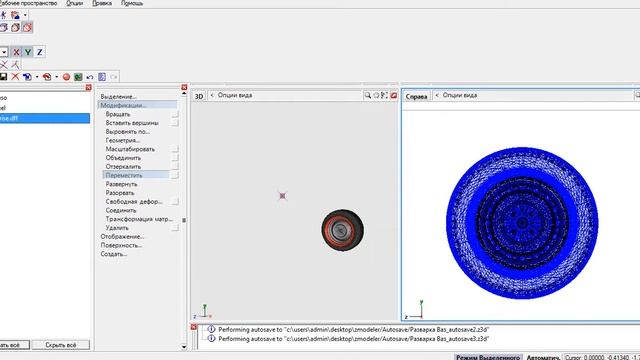Select the middle orange selection-mode icon
The width and height of the screenshot is (640, 360).
click(x=16, y=27)
